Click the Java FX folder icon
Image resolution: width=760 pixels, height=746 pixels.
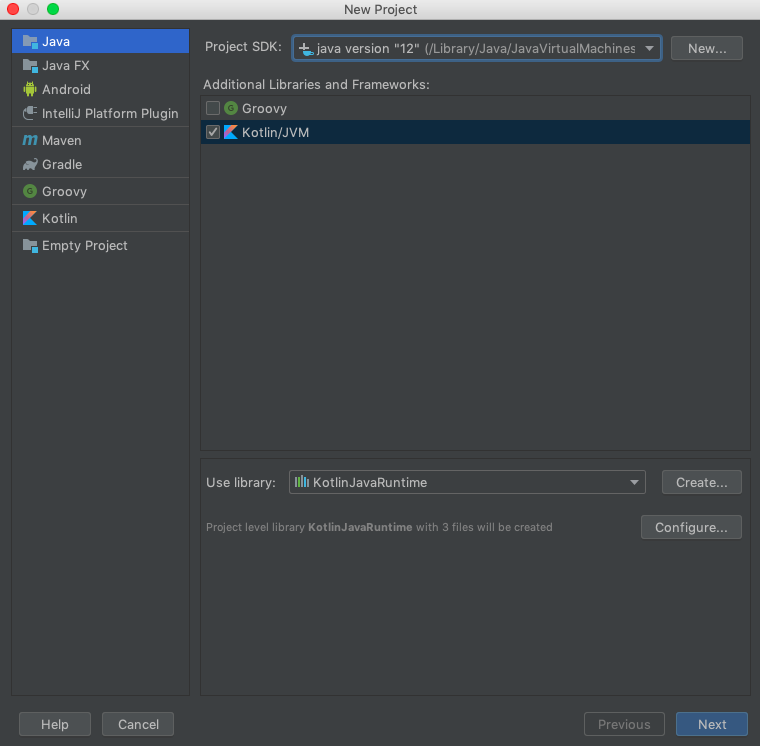(x=30, y=65)
